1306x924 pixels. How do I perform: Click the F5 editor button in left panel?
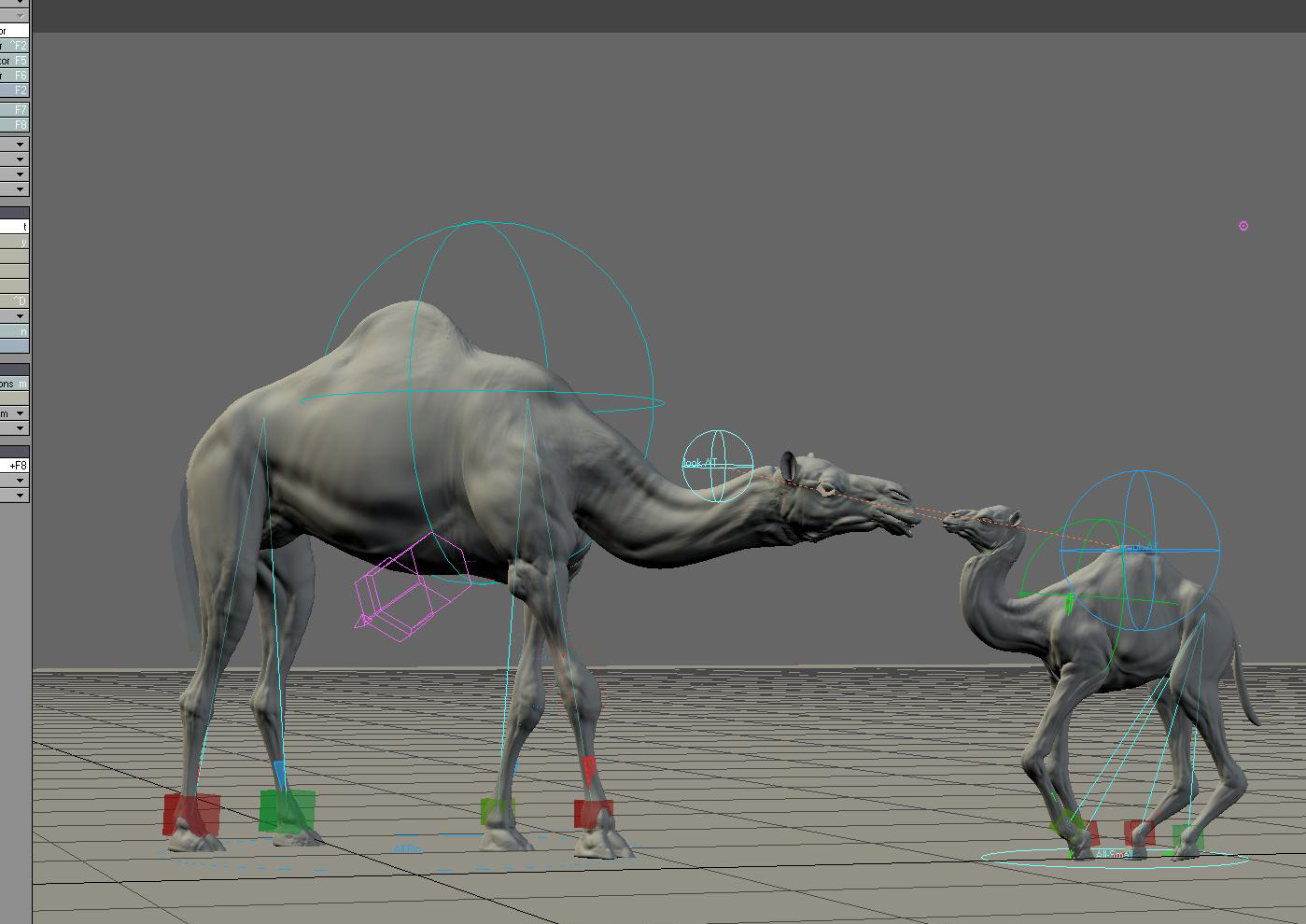pyautogui.click(x=14, y=60)
